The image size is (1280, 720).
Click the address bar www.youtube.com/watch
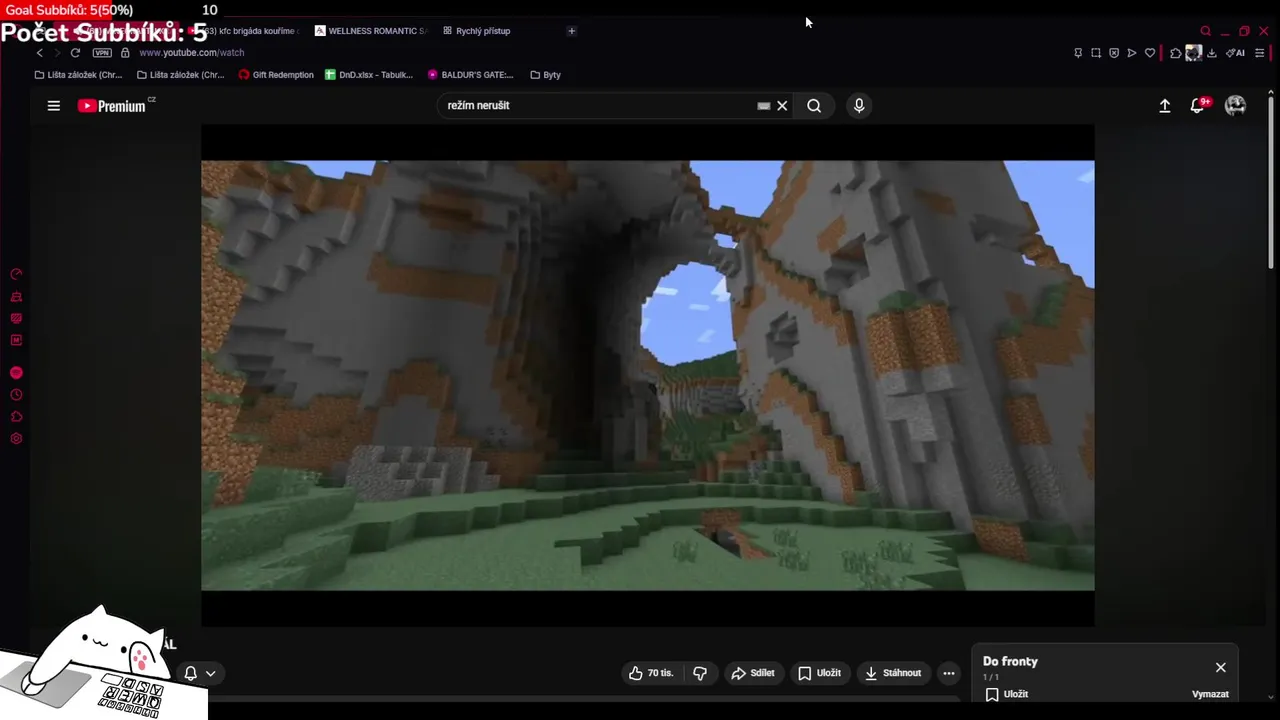click(x=192, y=53)
